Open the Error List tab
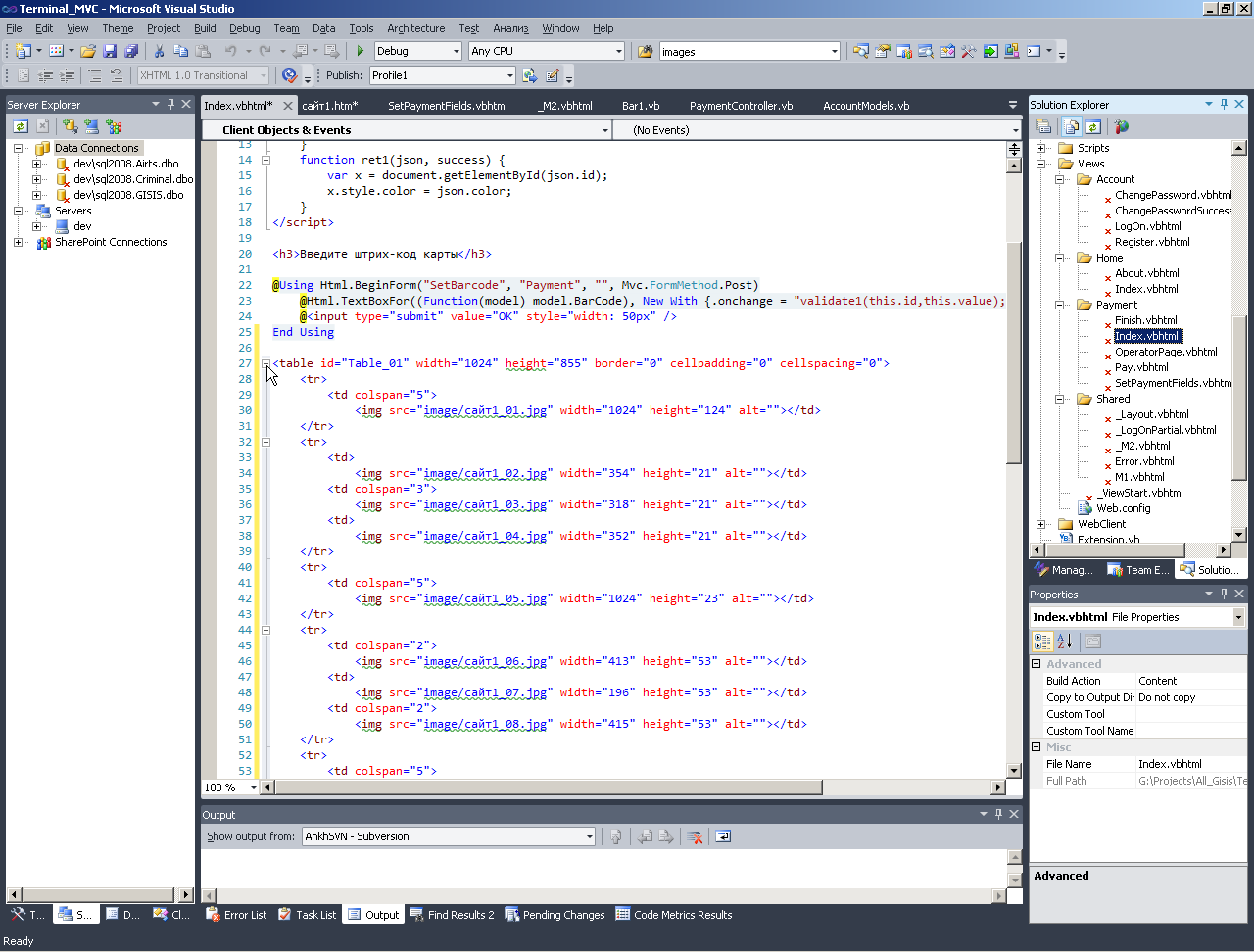Viewport: 1254px width, 952px height. pyautogui.click(x=236, y=915)
